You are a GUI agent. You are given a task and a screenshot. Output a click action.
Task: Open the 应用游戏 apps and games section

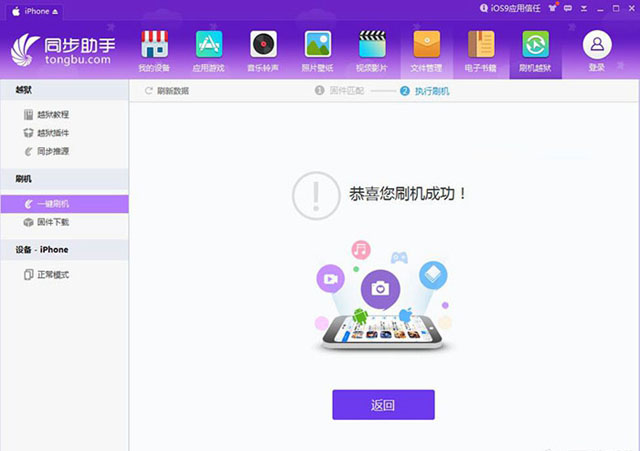coord(209,52)
